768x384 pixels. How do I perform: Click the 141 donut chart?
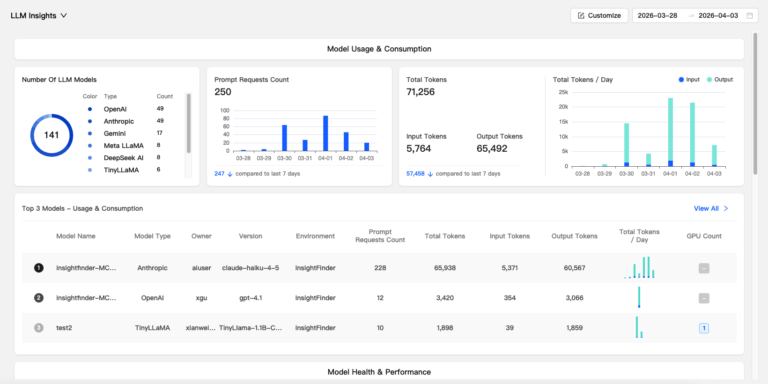pyautogui.click(x=51, y=135)
